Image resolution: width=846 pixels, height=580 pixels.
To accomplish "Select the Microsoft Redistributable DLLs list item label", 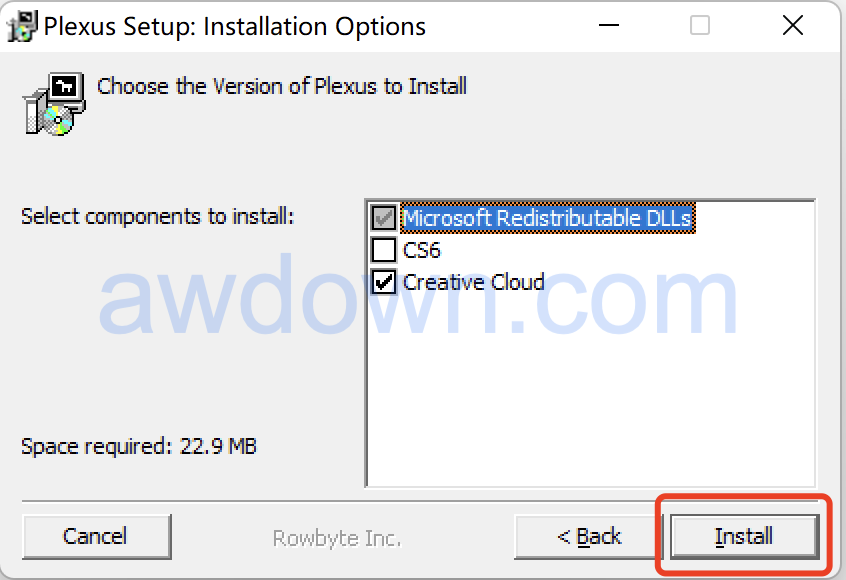I will click(547, 217).
